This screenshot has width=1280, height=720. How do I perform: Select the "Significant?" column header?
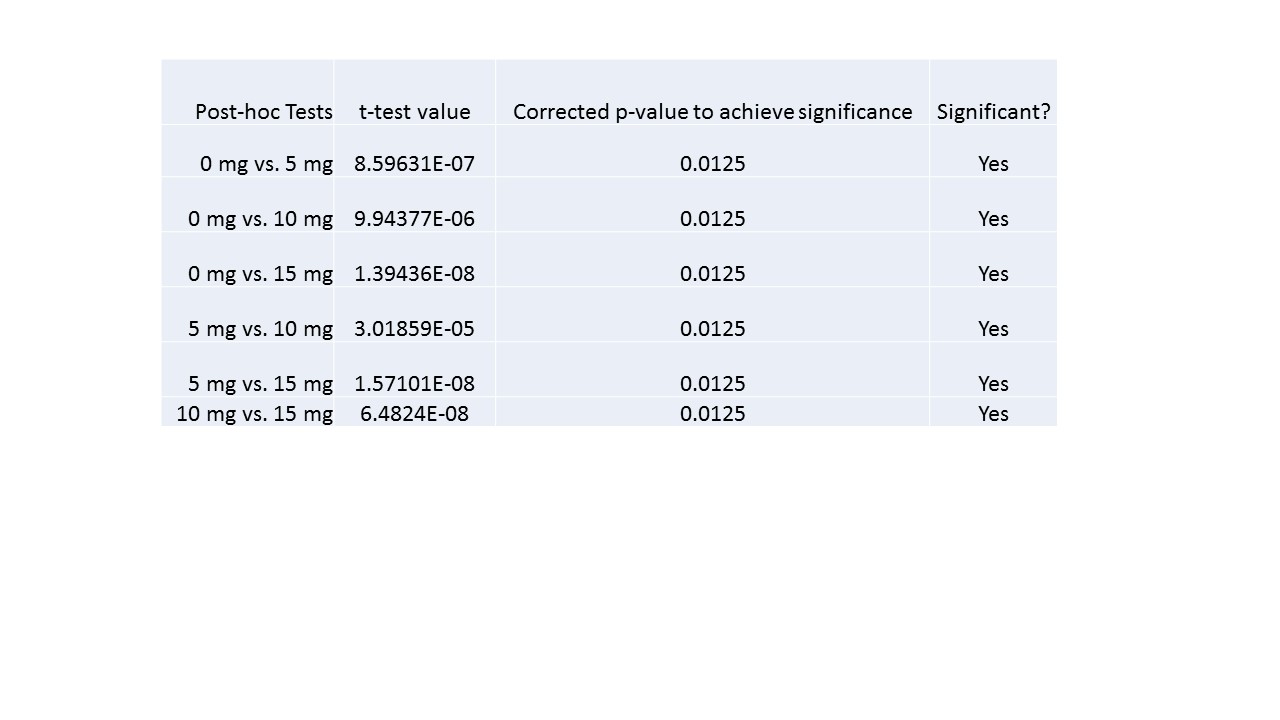coord(993,112)
